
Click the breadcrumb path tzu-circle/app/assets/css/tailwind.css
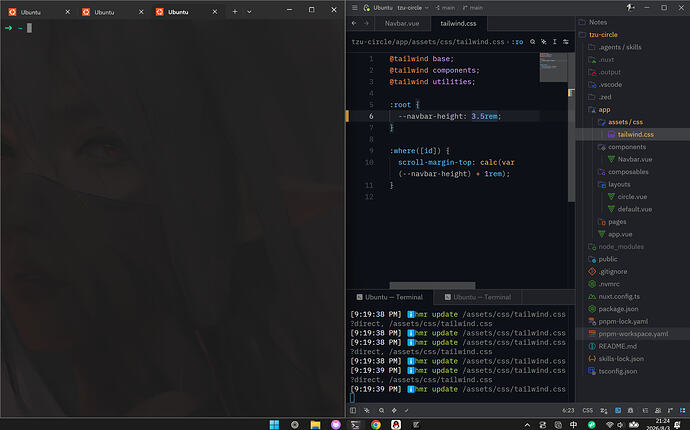tap(428, 42)
